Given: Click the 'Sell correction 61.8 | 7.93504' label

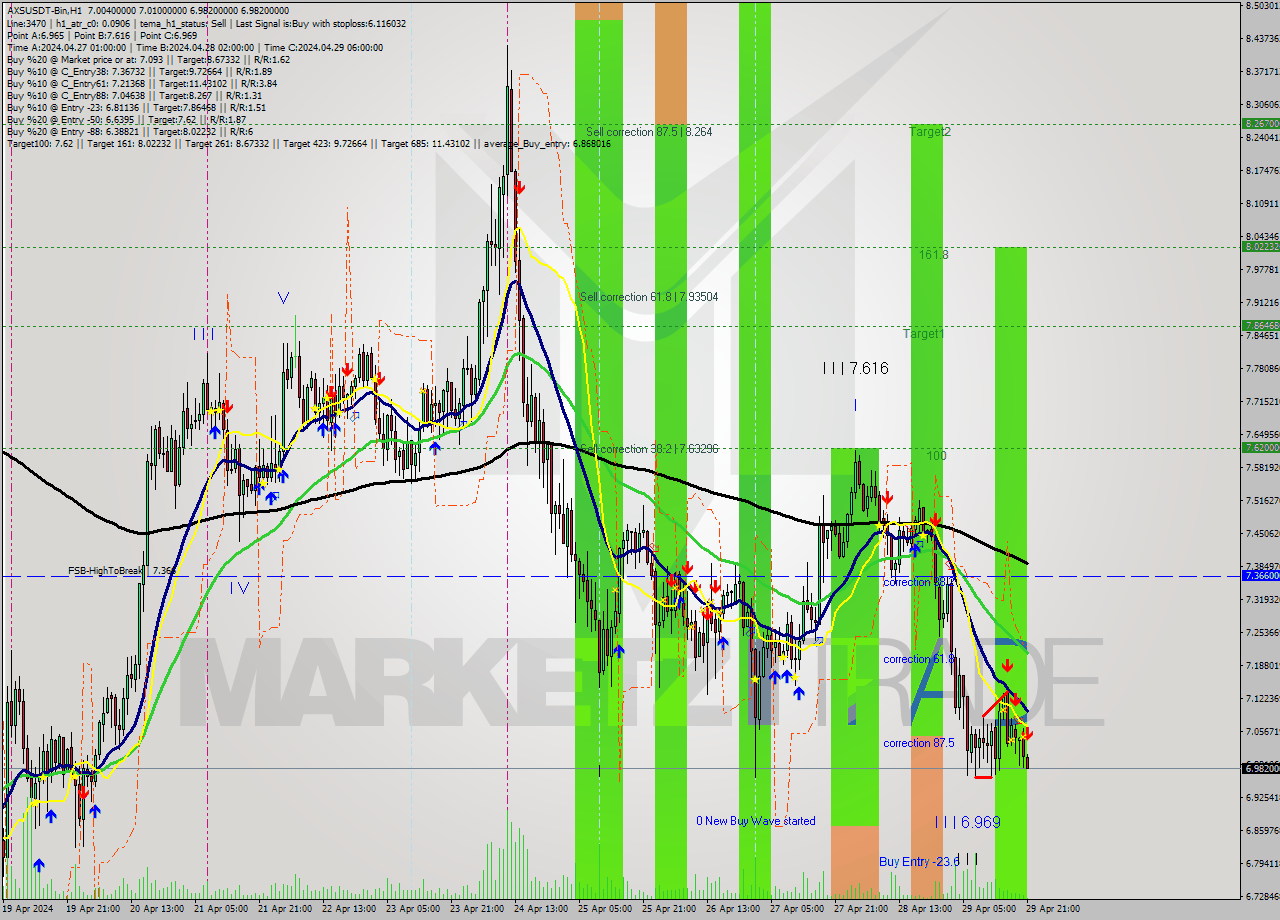Looking at the screenshot, I should [x=649, y=296].
